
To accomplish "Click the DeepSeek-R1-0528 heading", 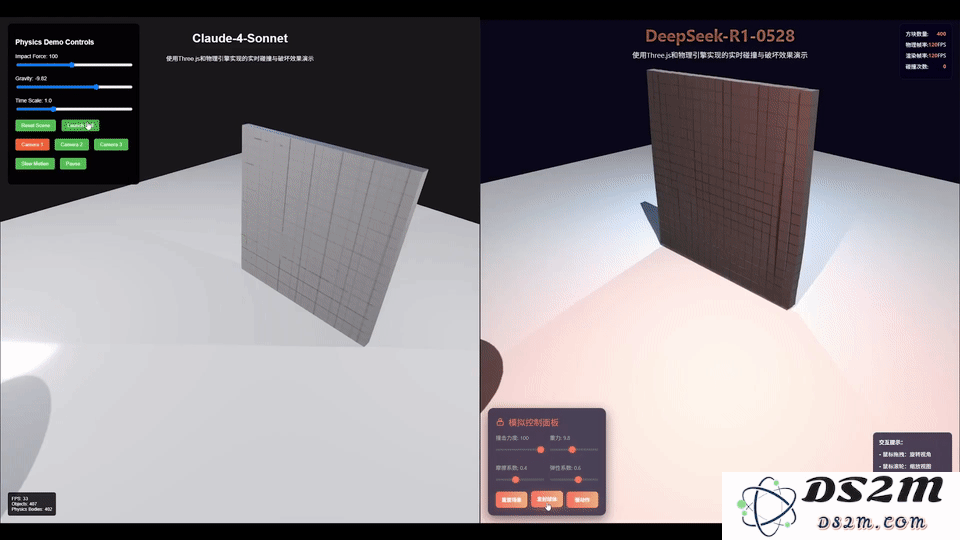I will point(720,36).
